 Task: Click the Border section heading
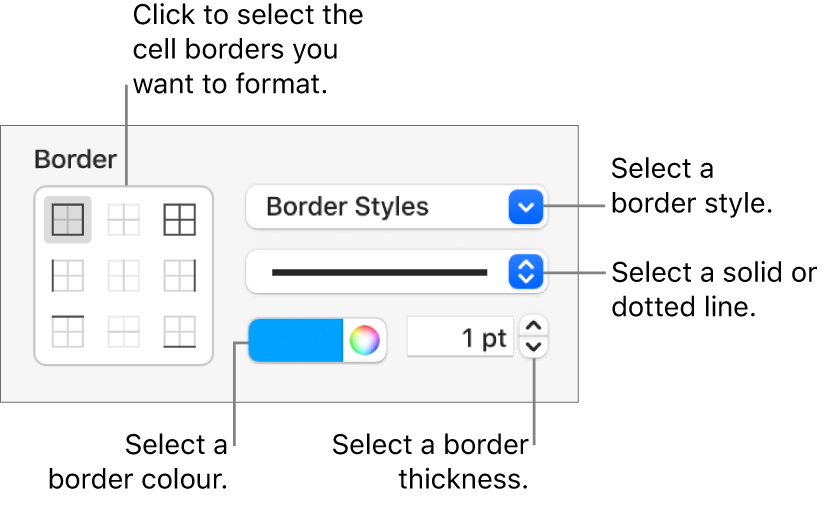[75, 159]
